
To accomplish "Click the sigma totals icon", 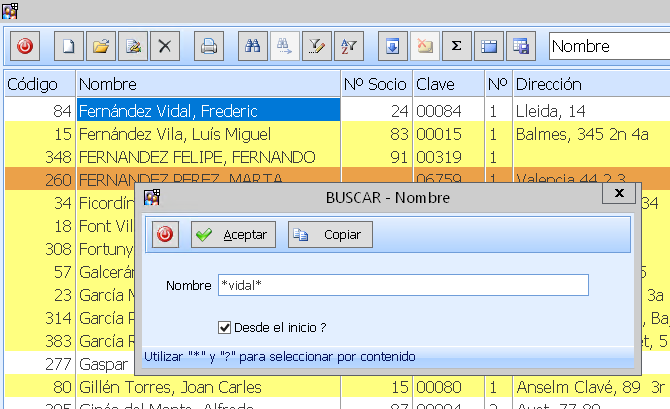I will point(457,46).
